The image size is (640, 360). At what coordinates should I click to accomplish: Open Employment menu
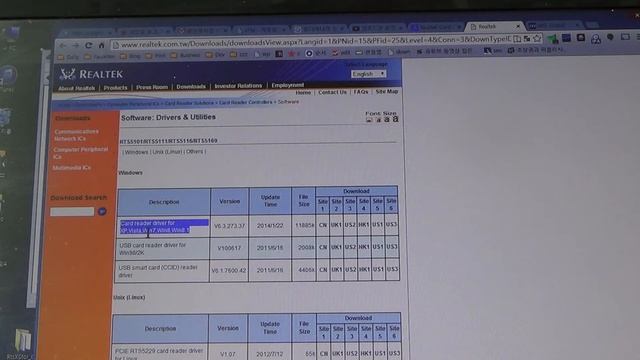(287, 85)
